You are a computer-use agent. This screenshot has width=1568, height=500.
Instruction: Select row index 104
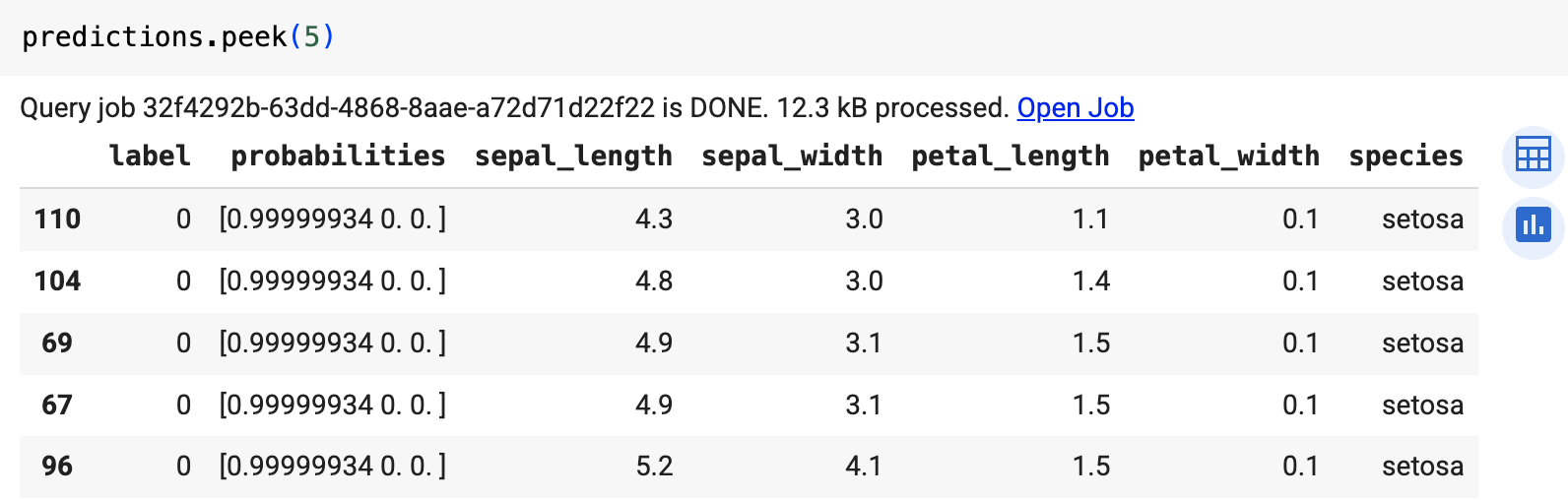(57, 281)
